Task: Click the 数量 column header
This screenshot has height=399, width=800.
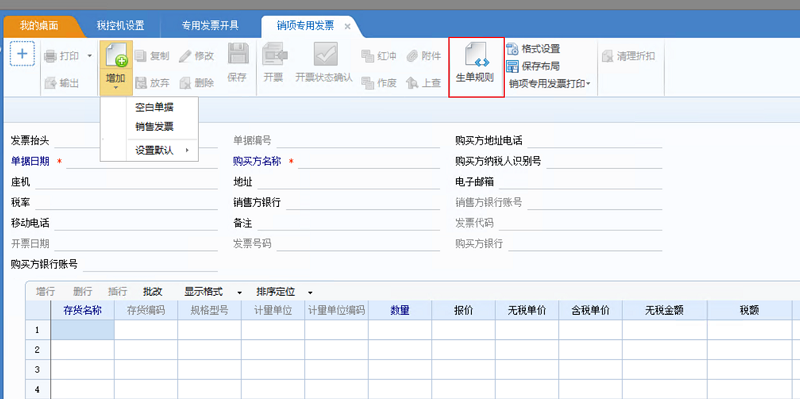Action: tap(400, 310)
